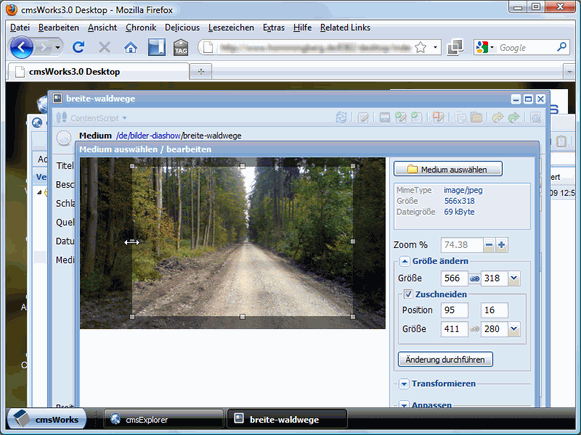Click the refresh icon in breite-waldwege toolbar
The image size is (581, 435).
click(341, 118)
